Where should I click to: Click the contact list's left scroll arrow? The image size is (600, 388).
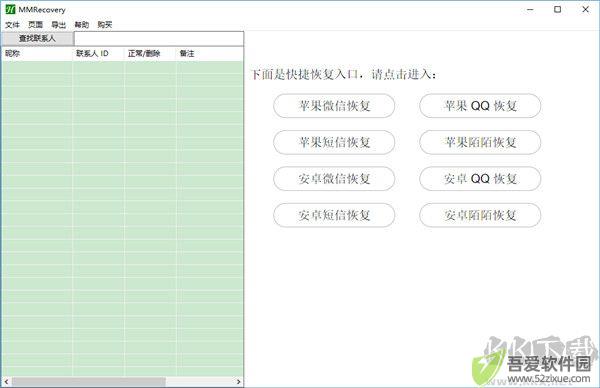pos(6,381)
